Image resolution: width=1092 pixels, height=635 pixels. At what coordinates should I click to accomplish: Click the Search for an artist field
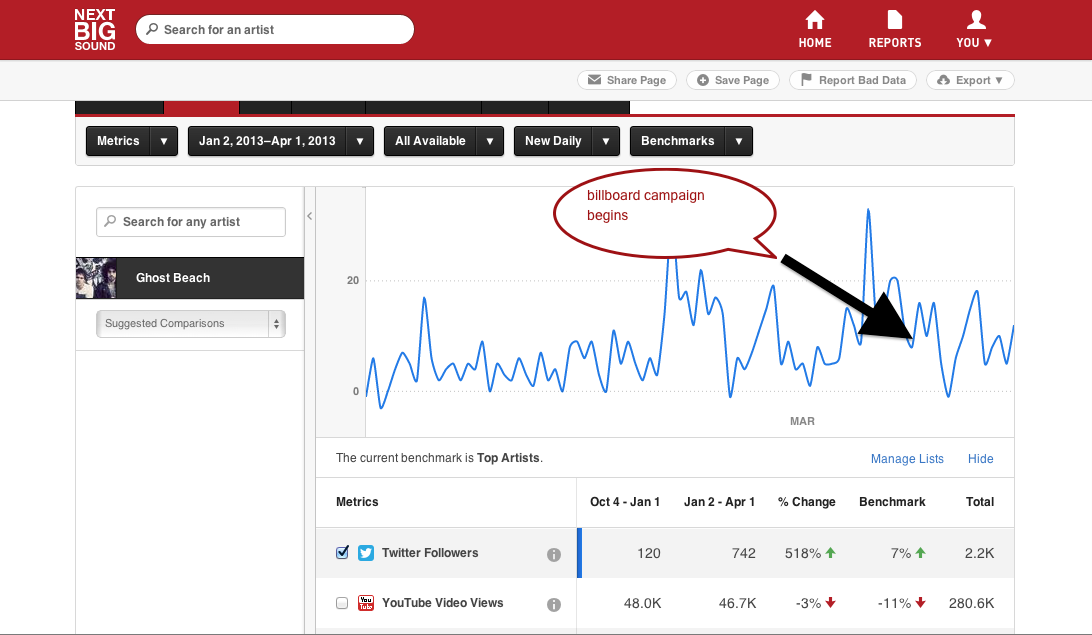pos(275,30)
